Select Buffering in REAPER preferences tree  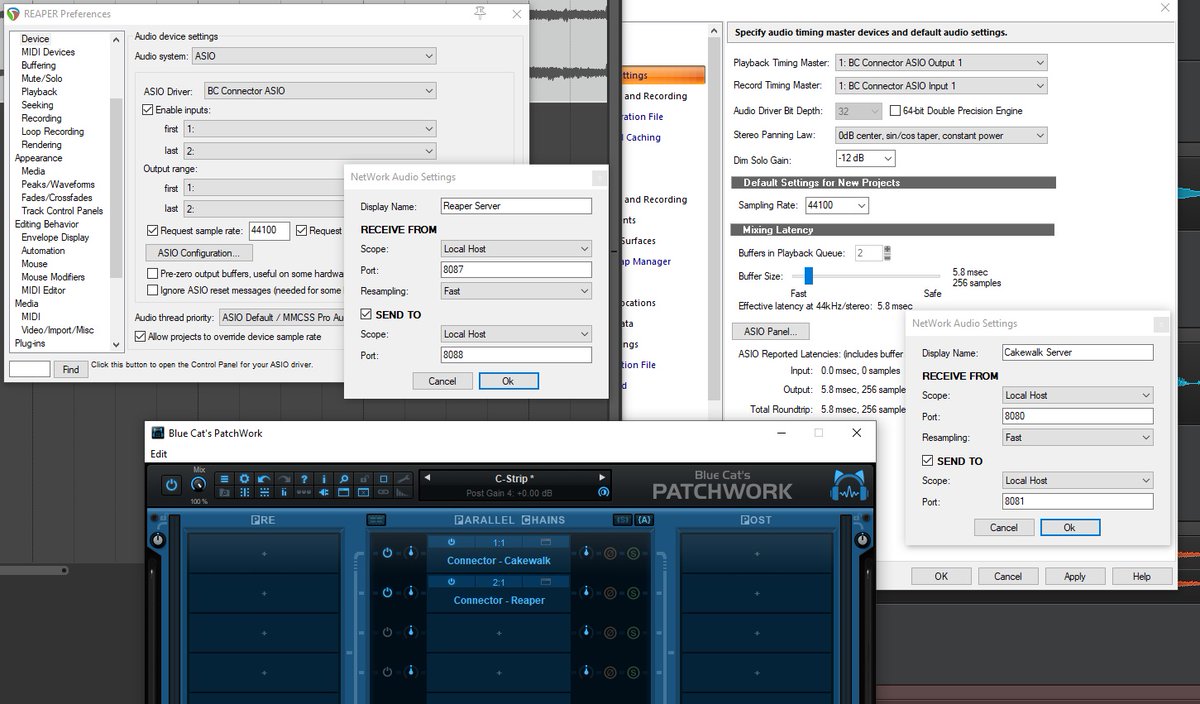(38, 65)
